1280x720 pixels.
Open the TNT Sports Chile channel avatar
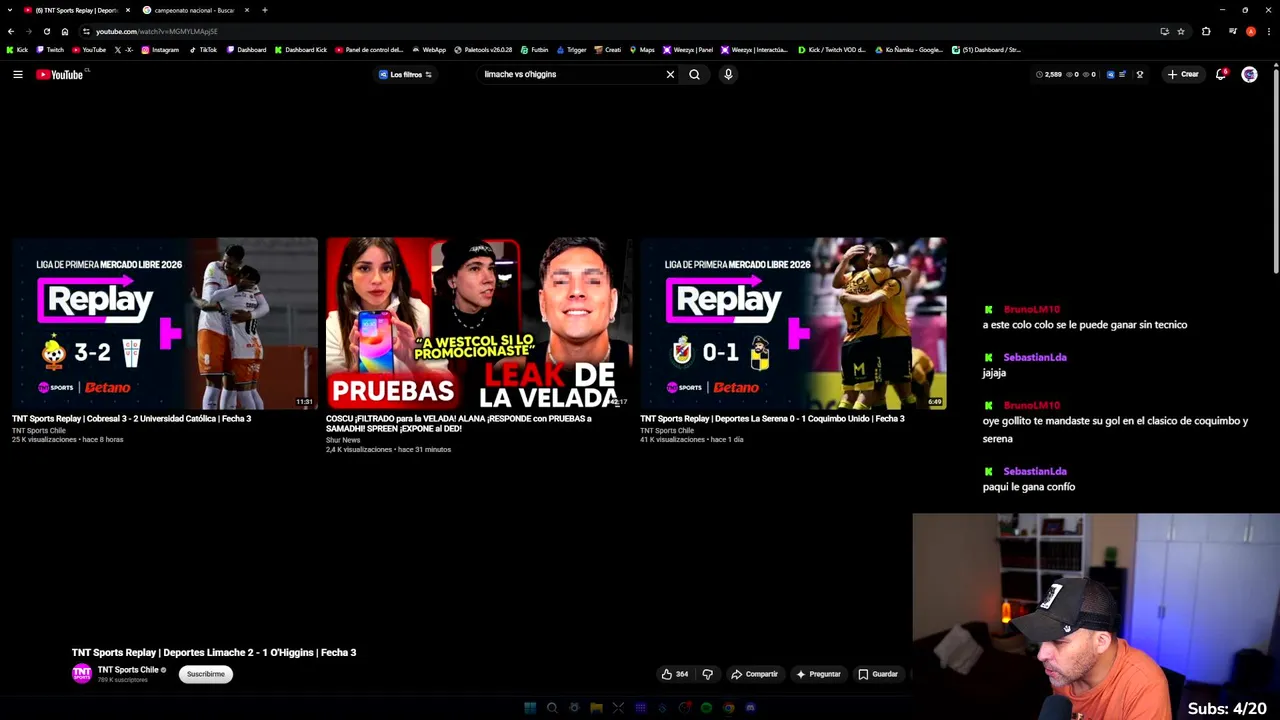click(x=82, y=673)
